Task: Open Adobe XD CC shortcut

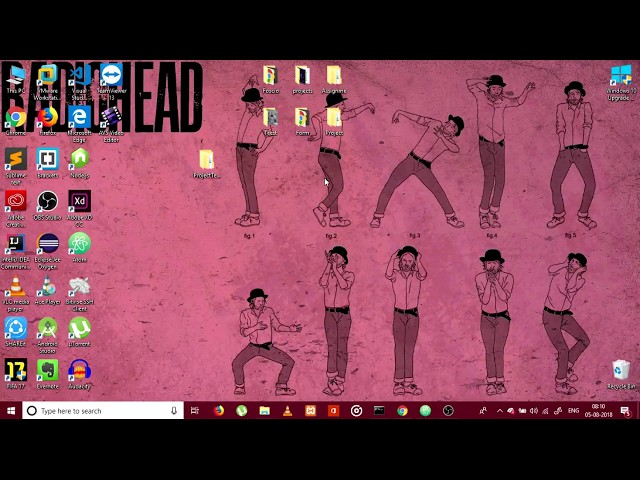Action: click(79, 209)
